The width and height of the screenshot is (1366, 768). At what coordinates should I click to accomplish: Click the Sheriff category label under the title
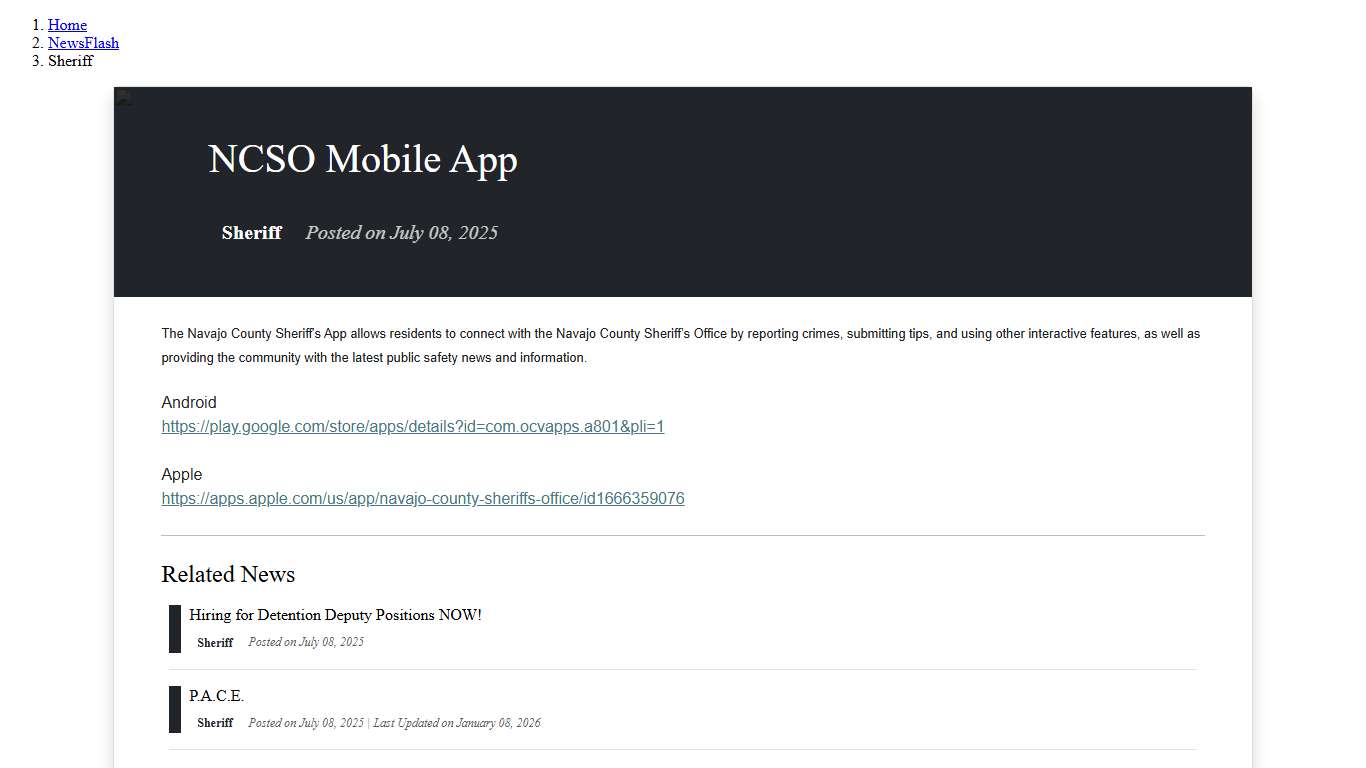(x=251, y=233)
